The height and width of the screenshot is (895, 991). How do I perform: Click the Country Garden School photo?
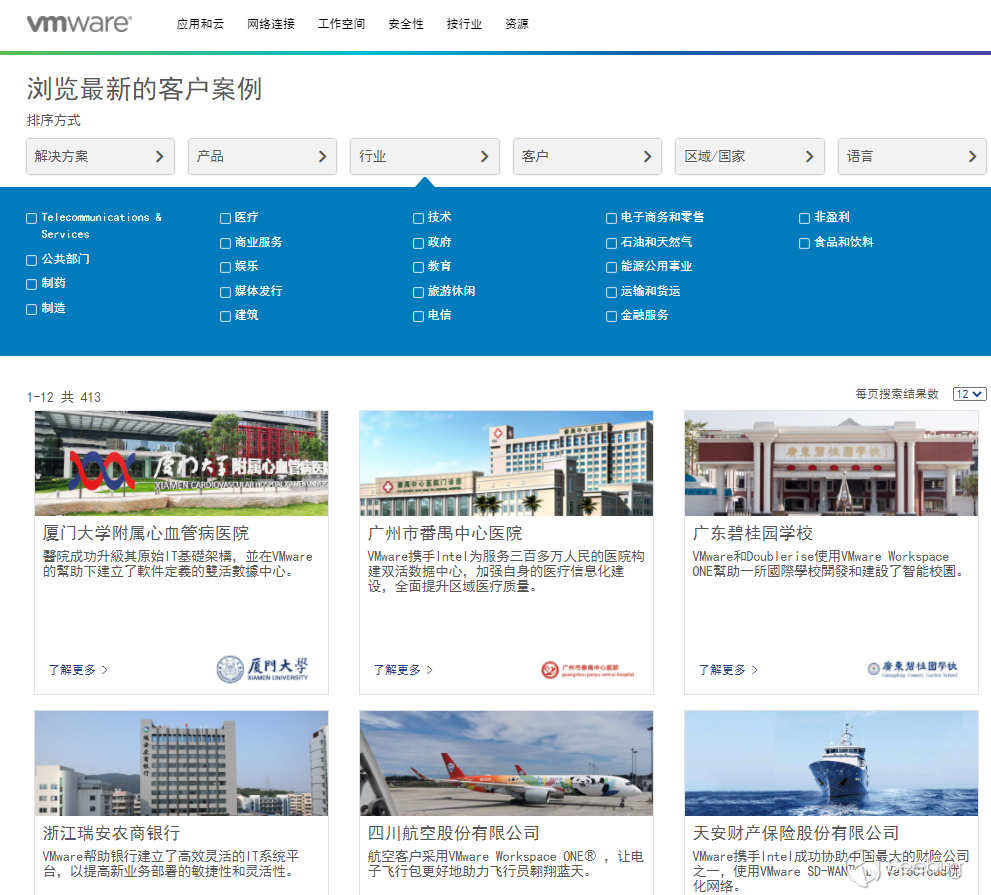click(831, 463)
